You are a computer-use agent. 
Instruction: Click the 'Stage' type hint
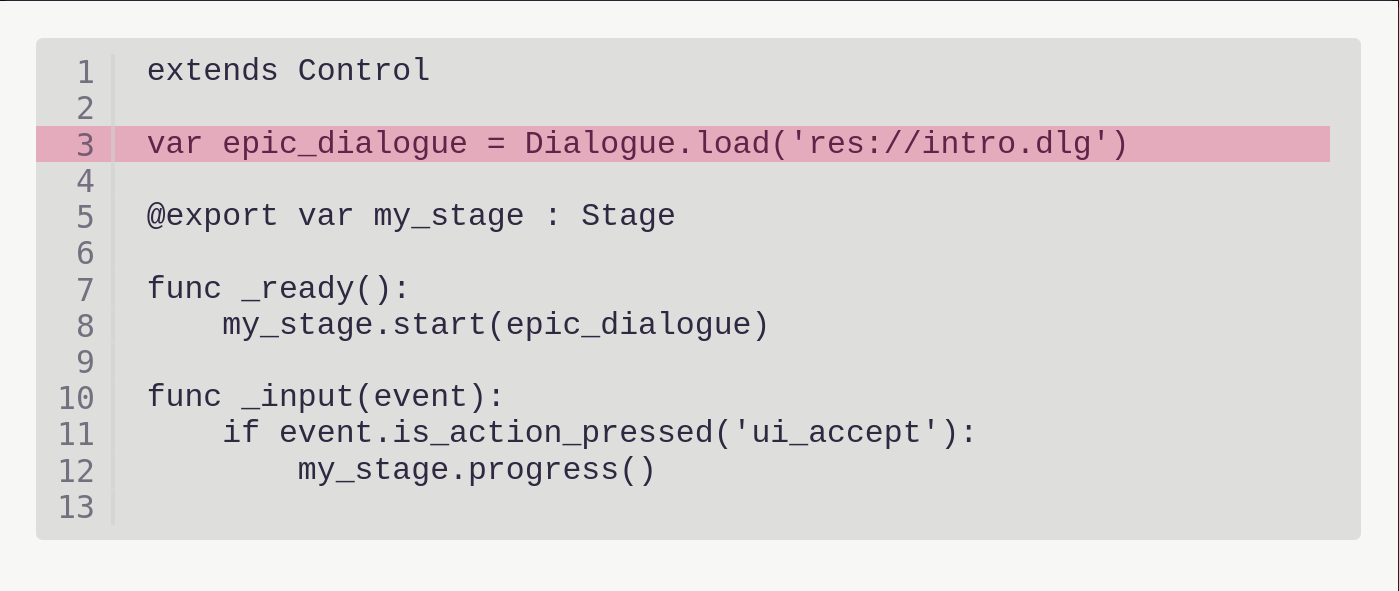tap(628, 216)
